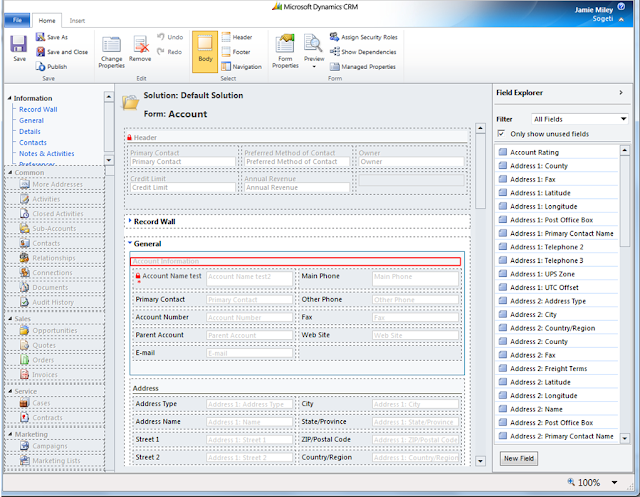Open help via the question mark icon

coord(621,7)
